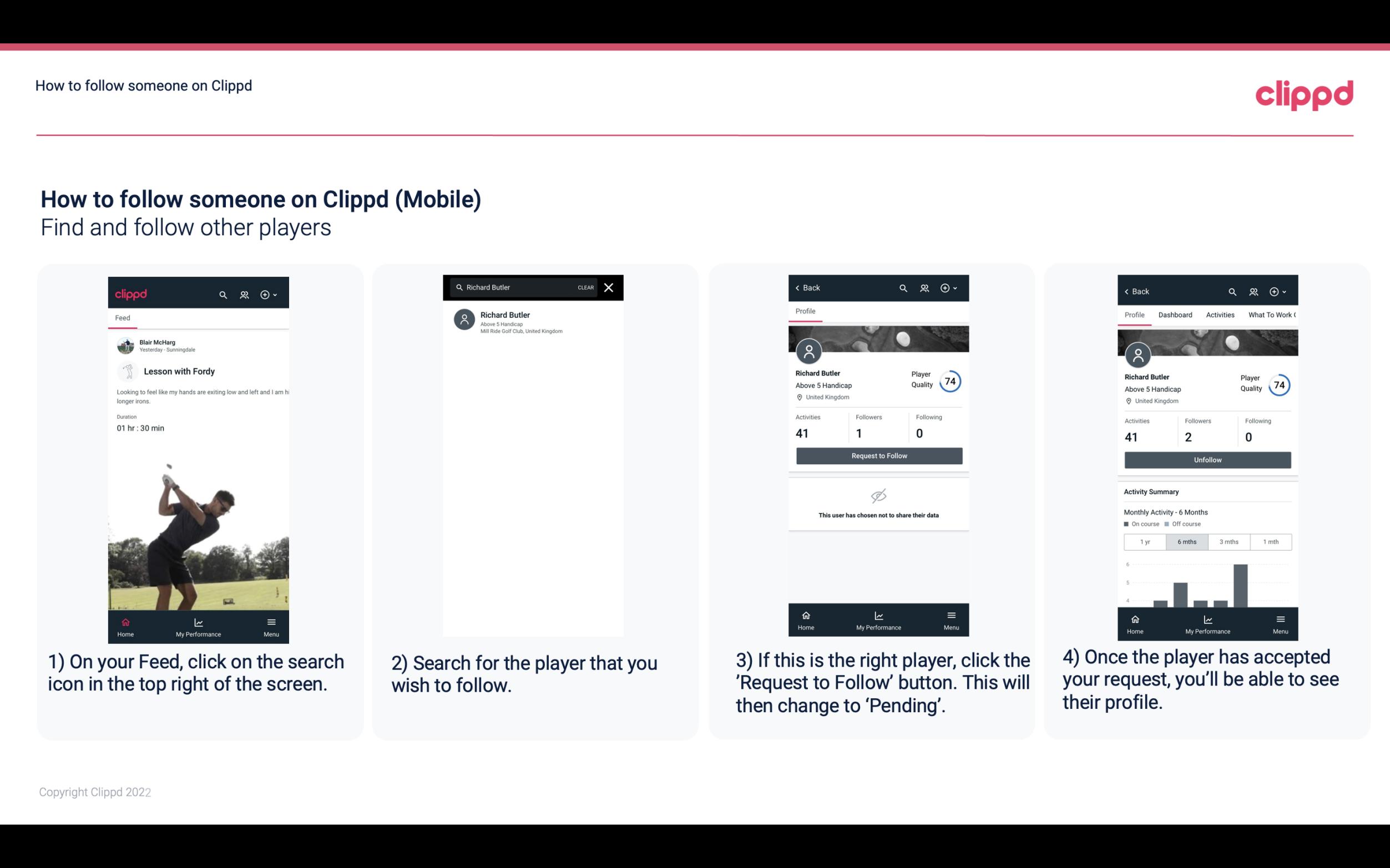Viewport: 1390px width, 868px height.
Task: Select the Profile tab on player page
Action: [806, 311]
